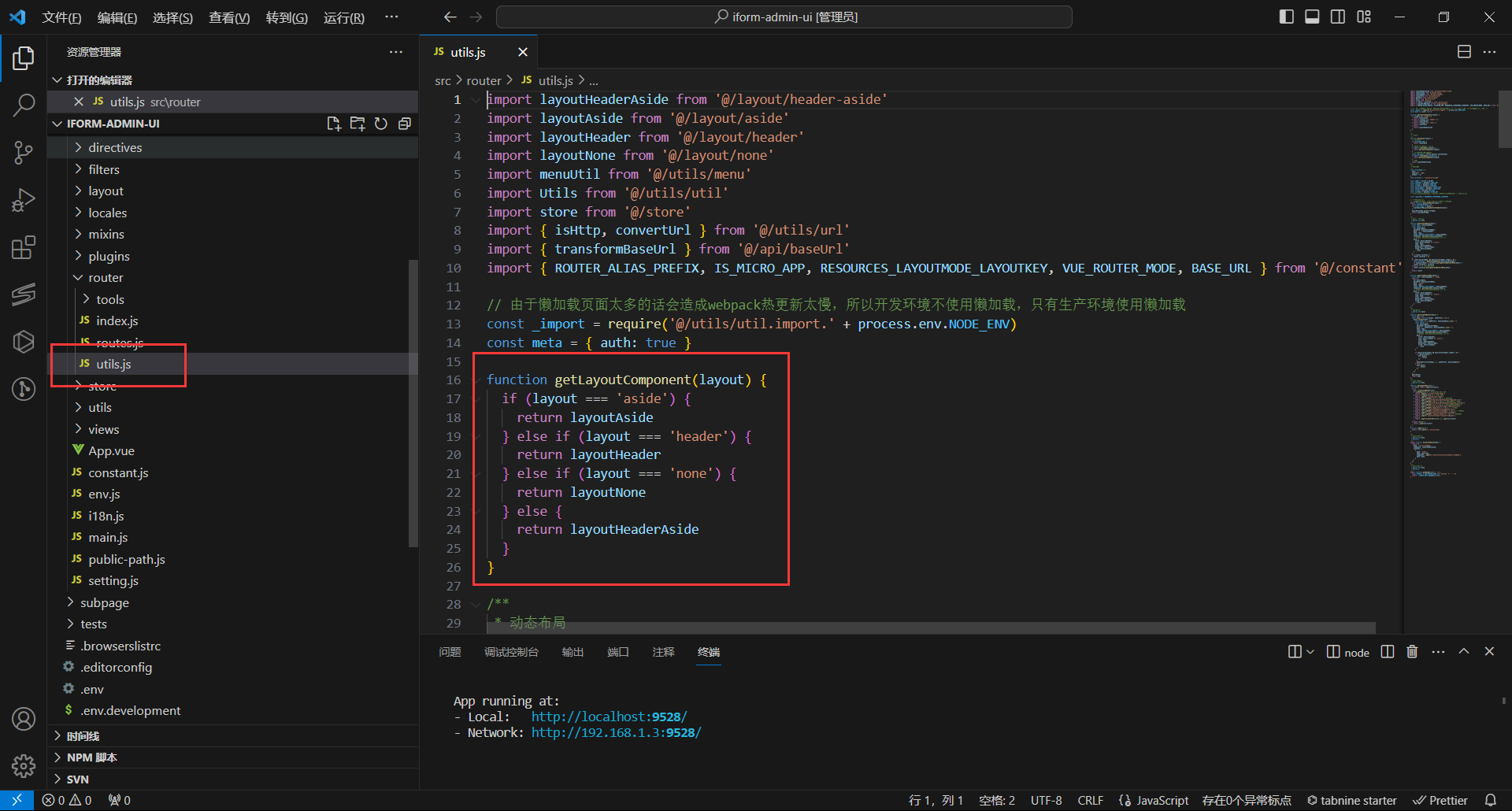Open the Search view in activity bar
Screen dimensions: 1512x811
coord(24,105)
